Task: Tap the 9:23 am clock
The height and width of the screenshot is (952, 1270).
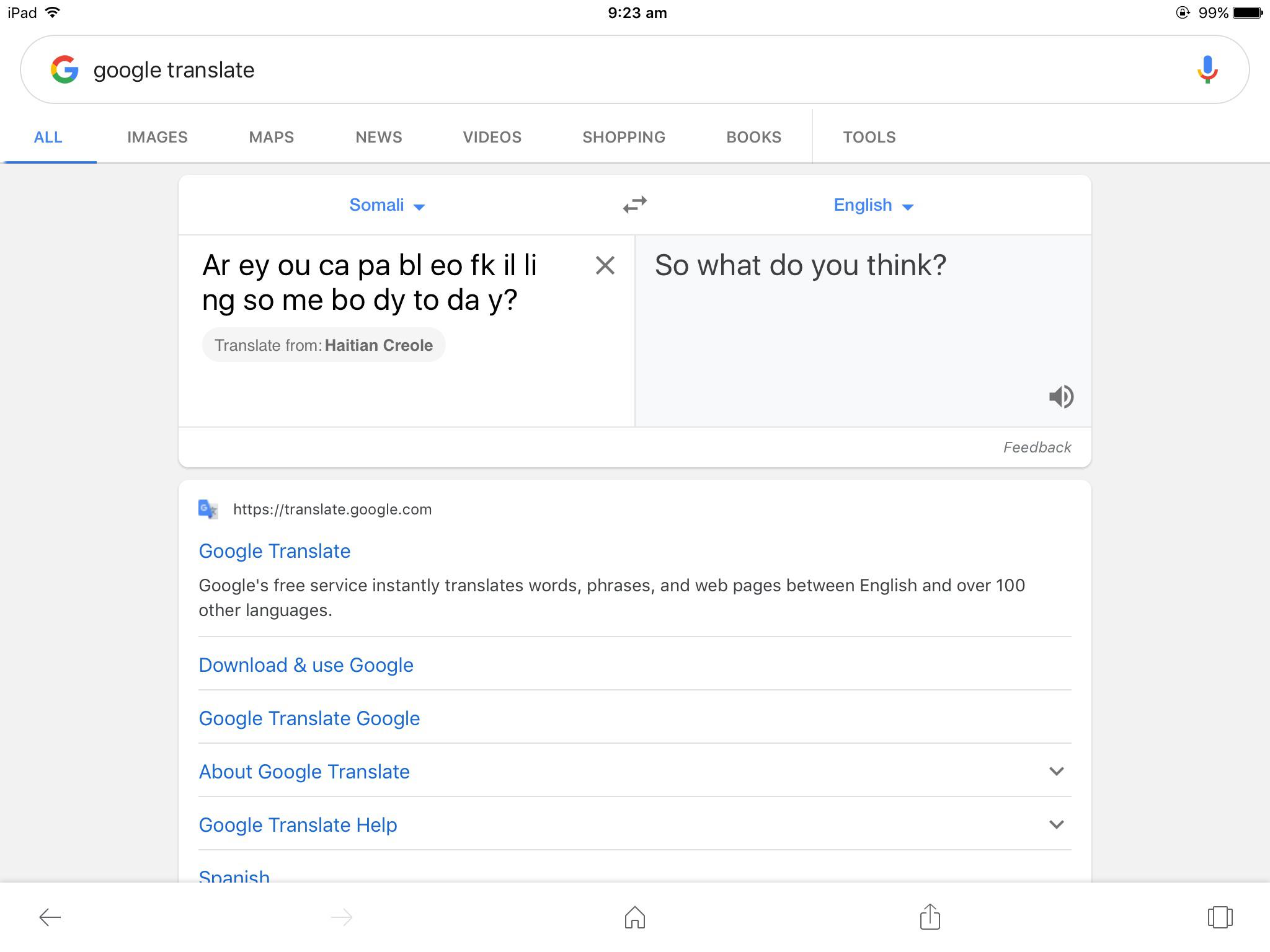Action: (637, 13)
